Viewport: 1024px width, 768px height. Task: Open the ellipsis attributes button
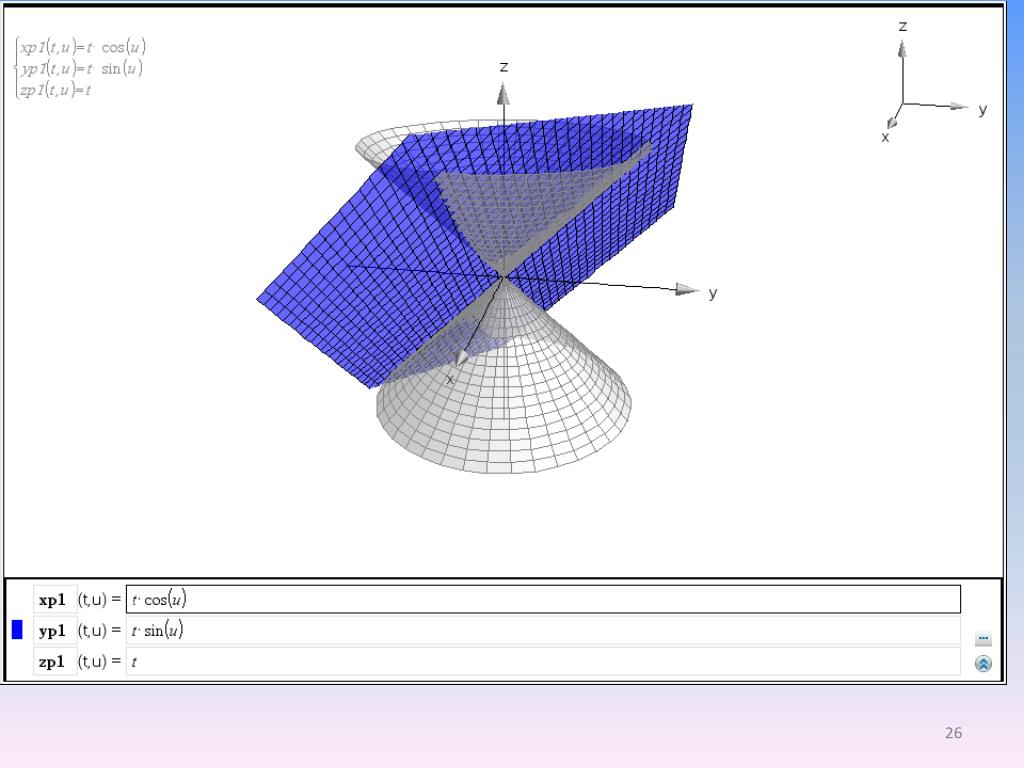point(983,638)
